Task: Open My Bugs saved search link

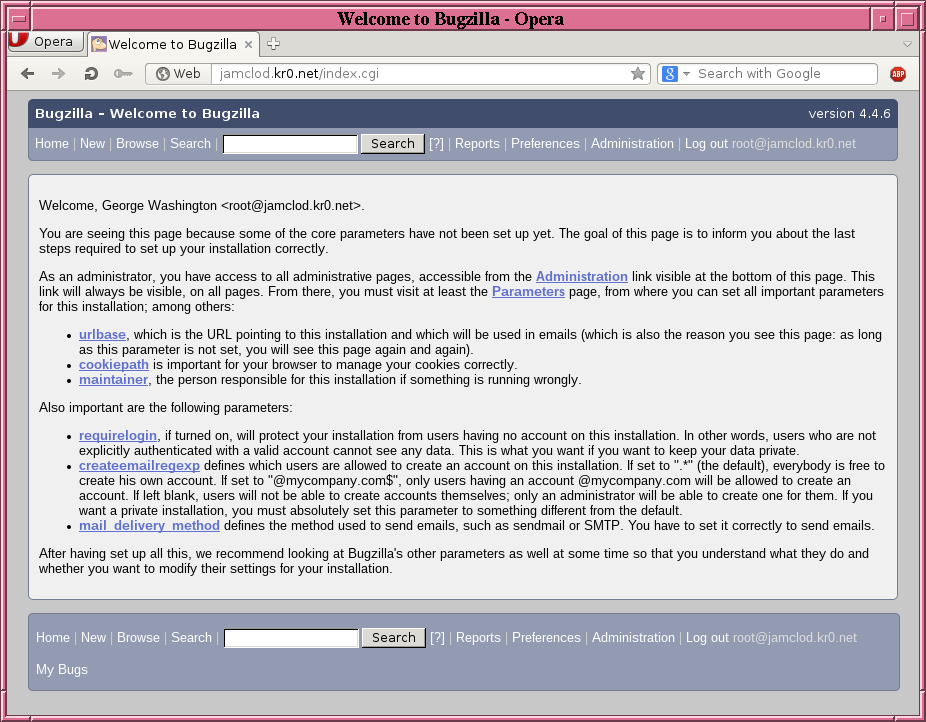Action: [x=62, y=670]
